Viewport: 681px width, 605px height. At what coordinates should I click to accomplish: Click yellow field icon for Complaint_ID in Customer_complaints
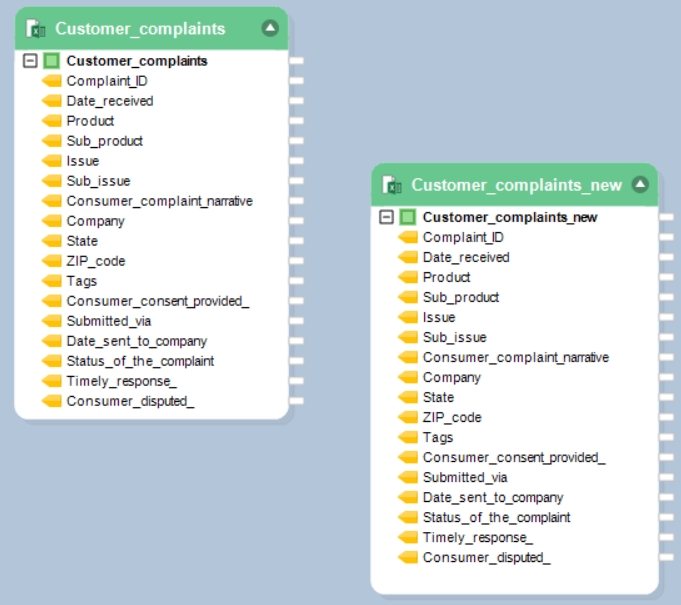pyautogui.click(x=52, y=81)
